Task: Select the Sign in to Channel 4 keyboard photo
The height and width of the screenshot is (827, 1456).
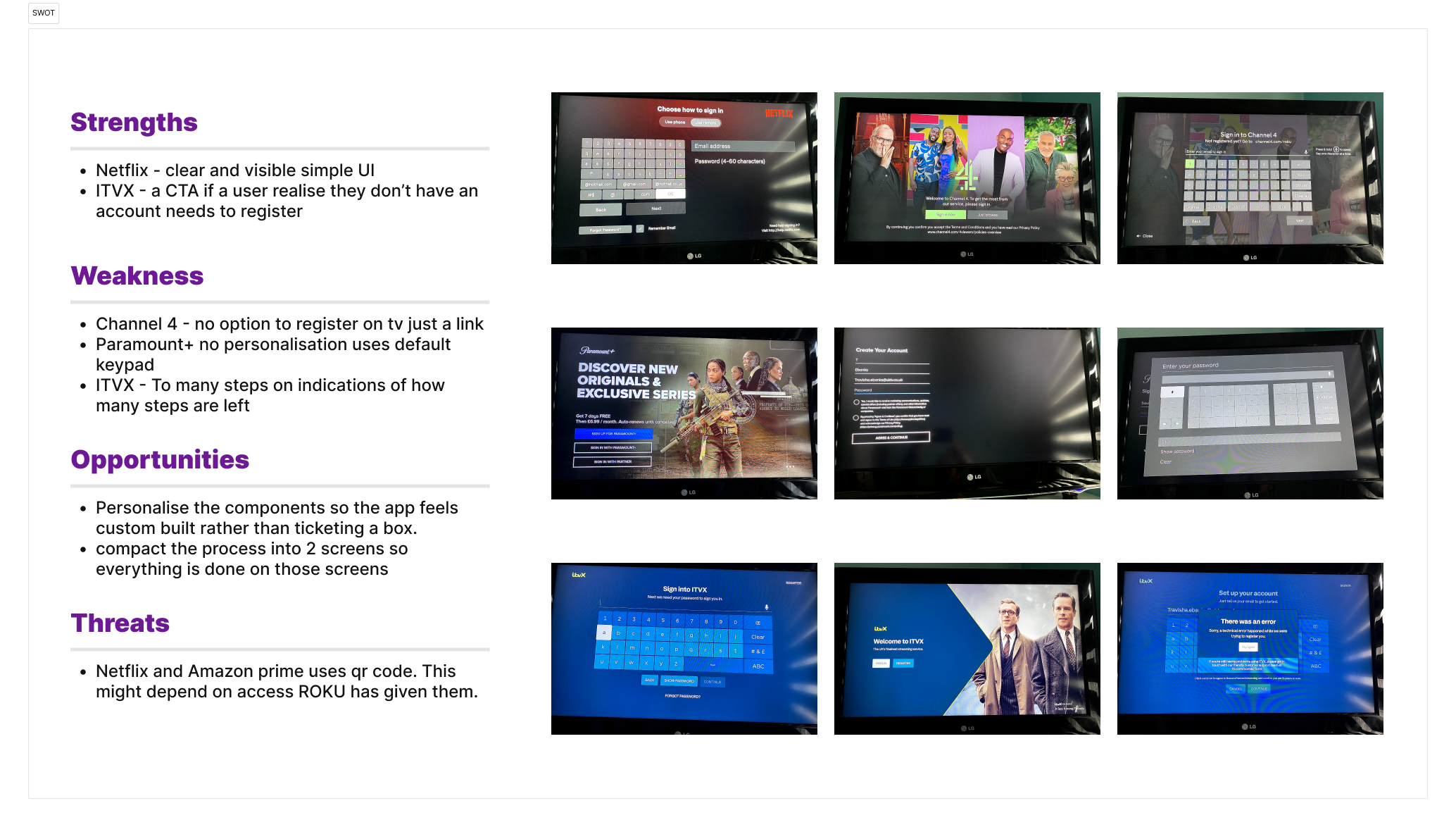Action: (x=1250, y=178)
